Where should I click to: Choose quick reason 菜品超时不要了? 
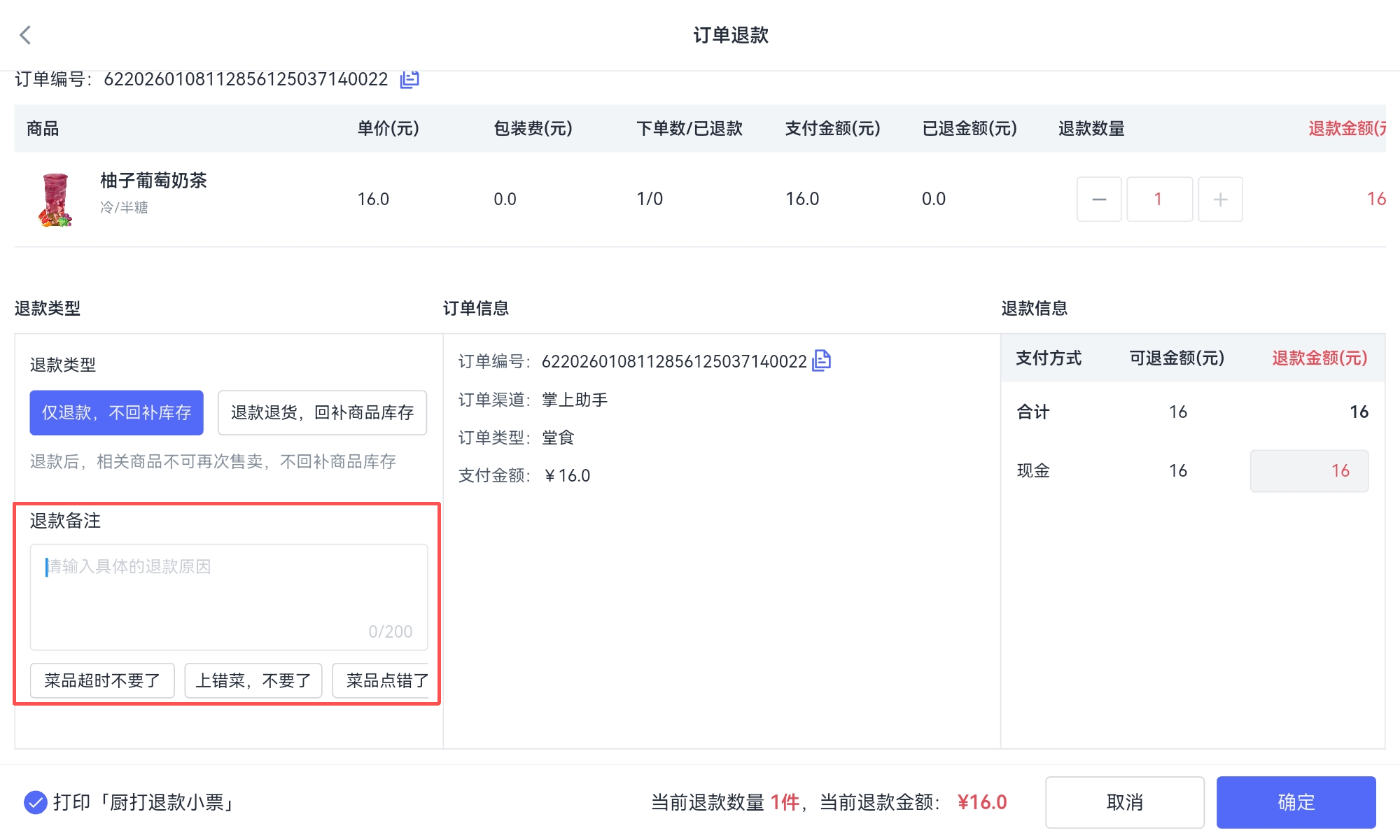point(102,680)
